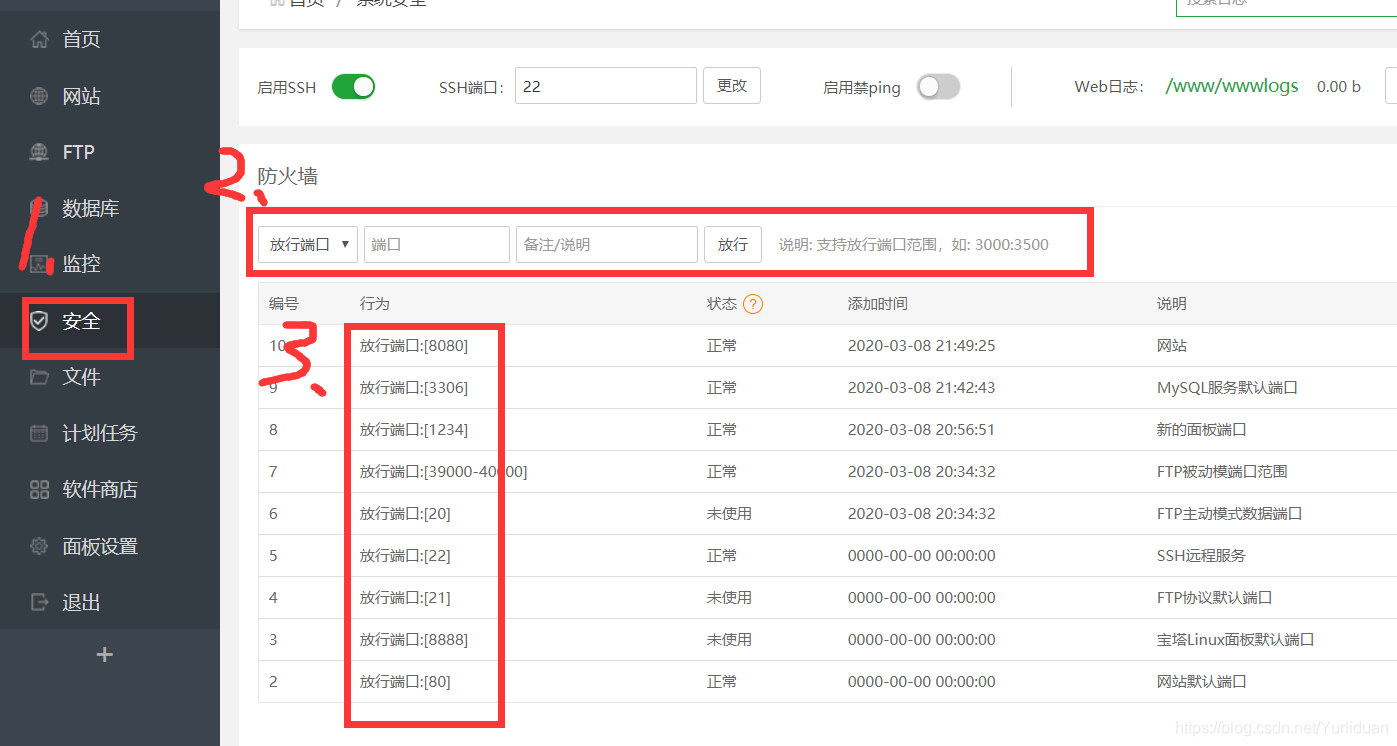The height and width of the screenshot is (746, 1397).
Task: Select the 放行端口:[80] rule cell
Action: coord(405,682)
